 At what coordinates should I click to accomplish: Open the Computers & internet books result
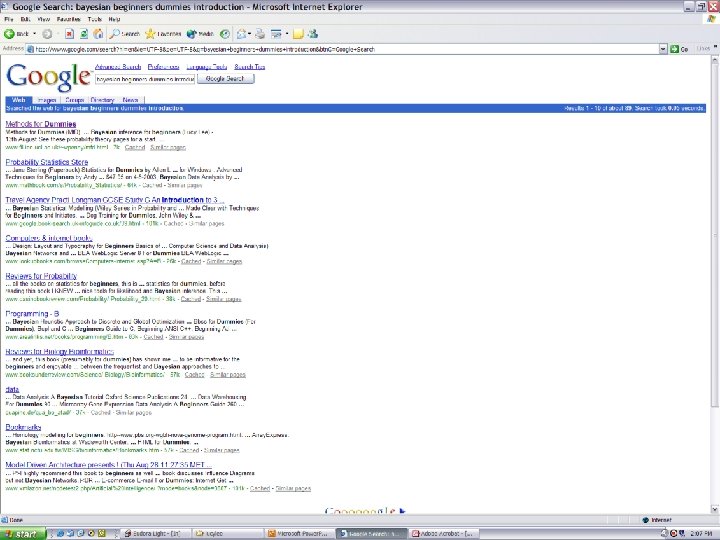tap(49, 238)
